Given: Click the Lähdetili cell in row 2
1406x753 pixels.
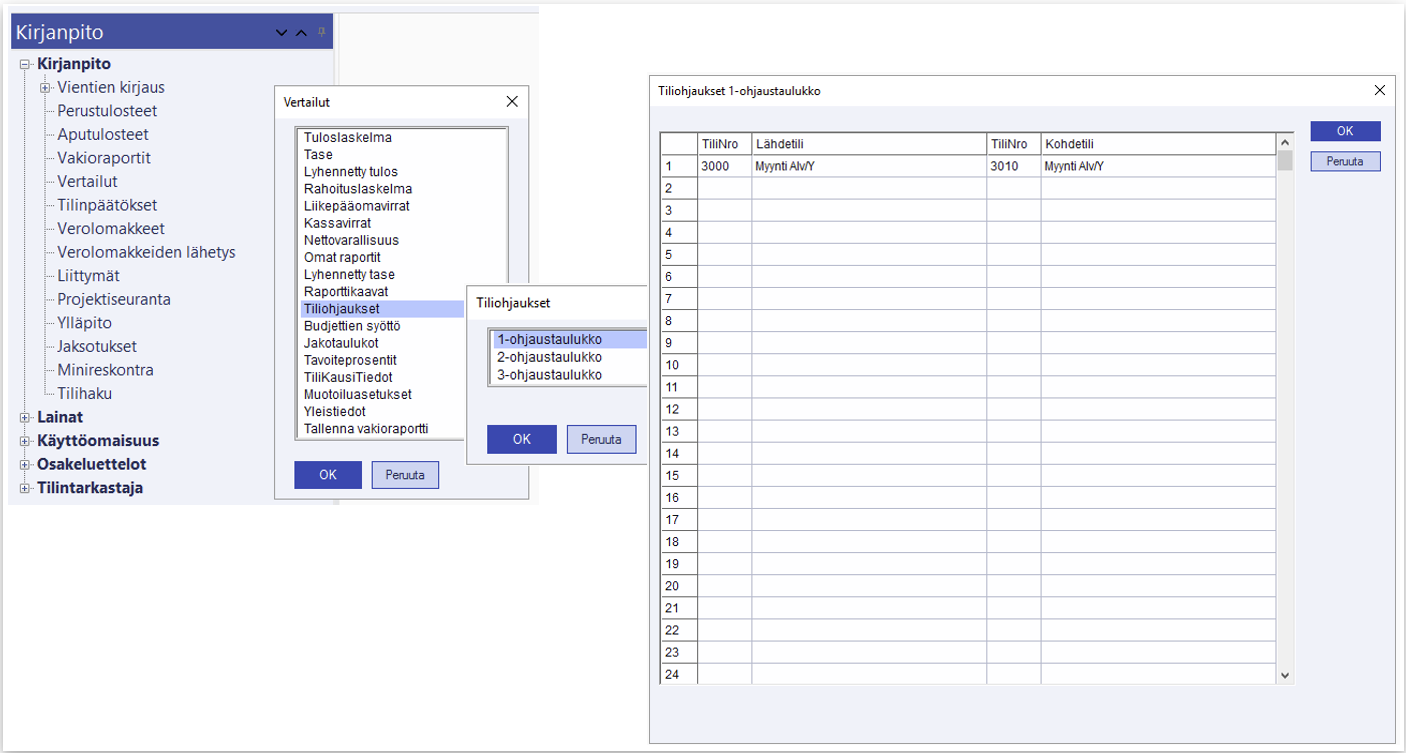Looking at the screenshot, I should click(x=868, y=188).
